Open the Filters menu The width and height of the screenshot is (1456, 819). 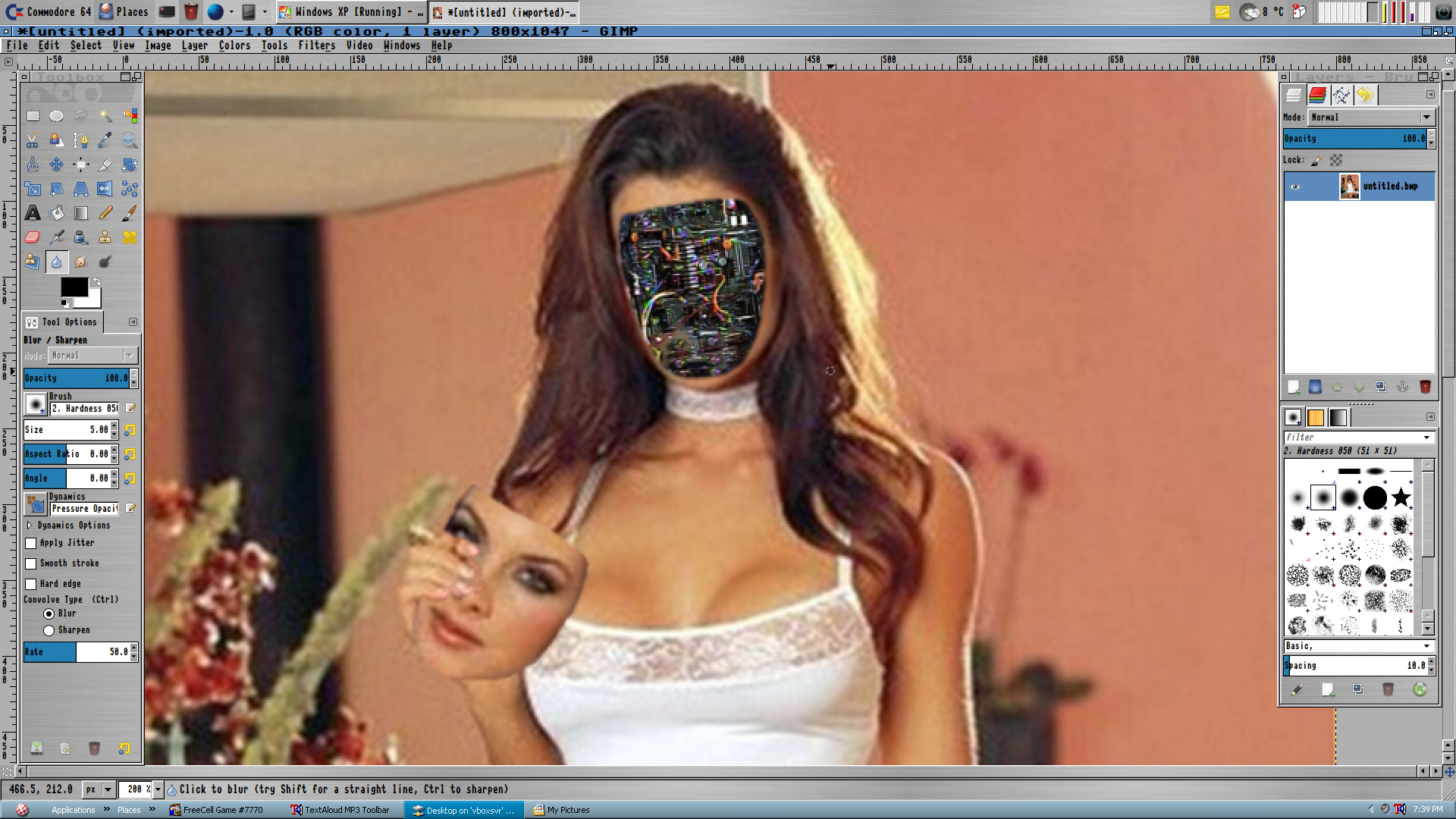coord(316,45)
